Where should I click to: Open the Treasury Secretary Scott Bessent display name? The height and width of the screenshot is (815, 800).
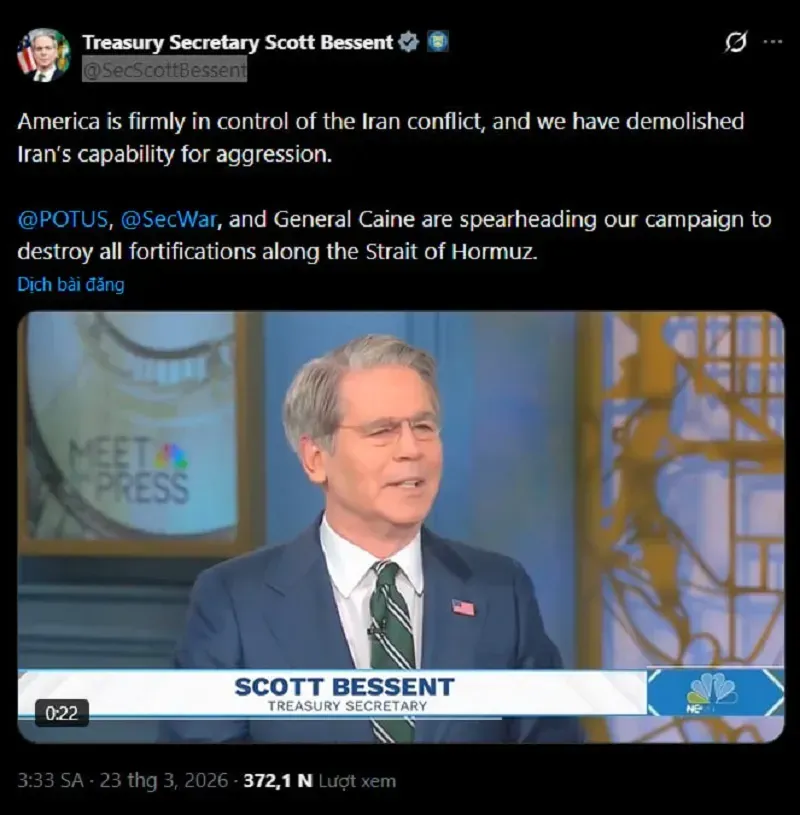pyautogui.click(x=238, y=43)
